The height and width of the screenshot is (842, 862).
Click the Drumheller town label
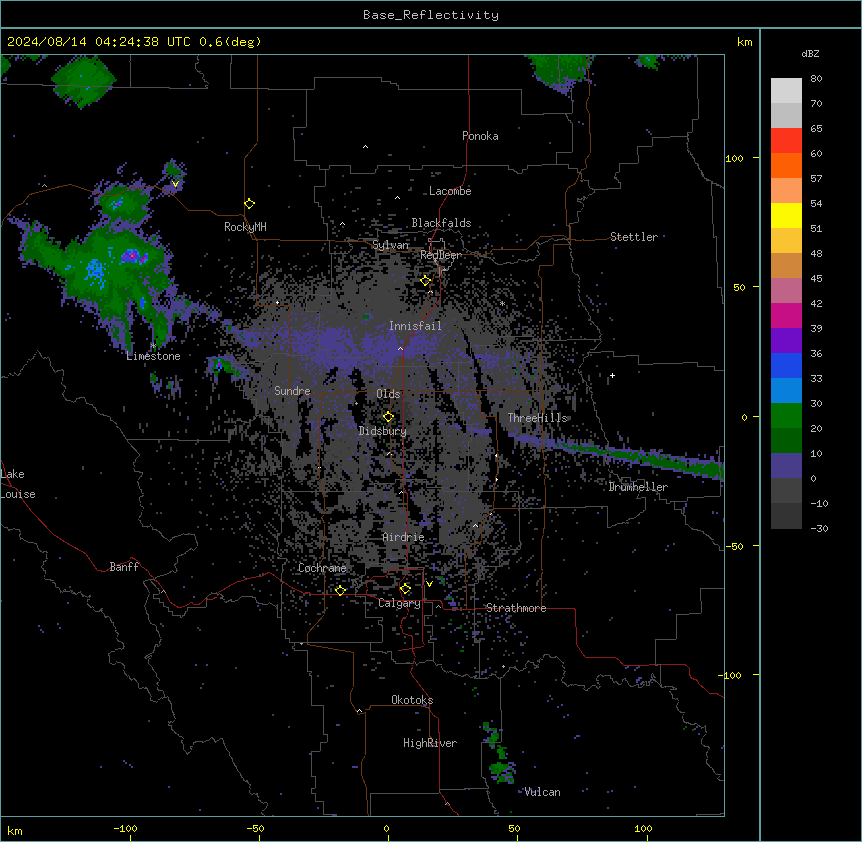point(638,487)
